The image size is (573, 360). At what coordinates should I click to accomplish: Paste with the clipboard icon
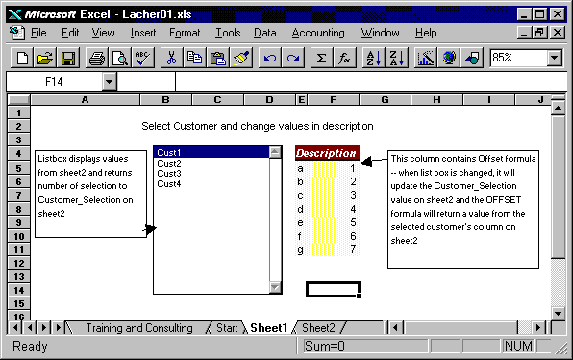pos(218,58)
